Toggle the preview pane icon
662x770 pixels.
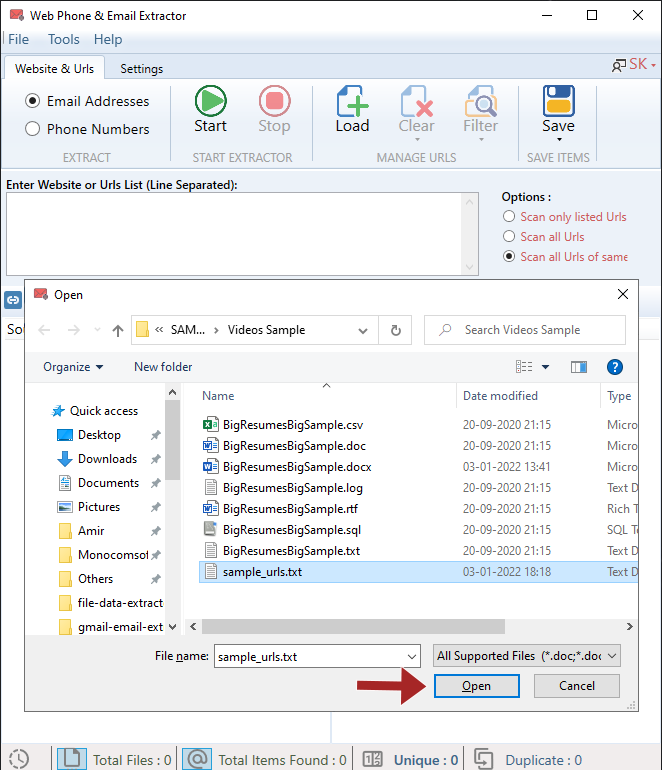[x=579, y=367]
